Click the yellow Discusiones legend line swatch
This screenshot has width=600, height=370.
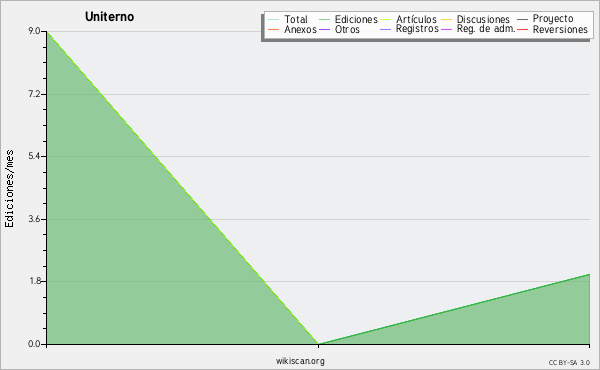tap(447, 19)
